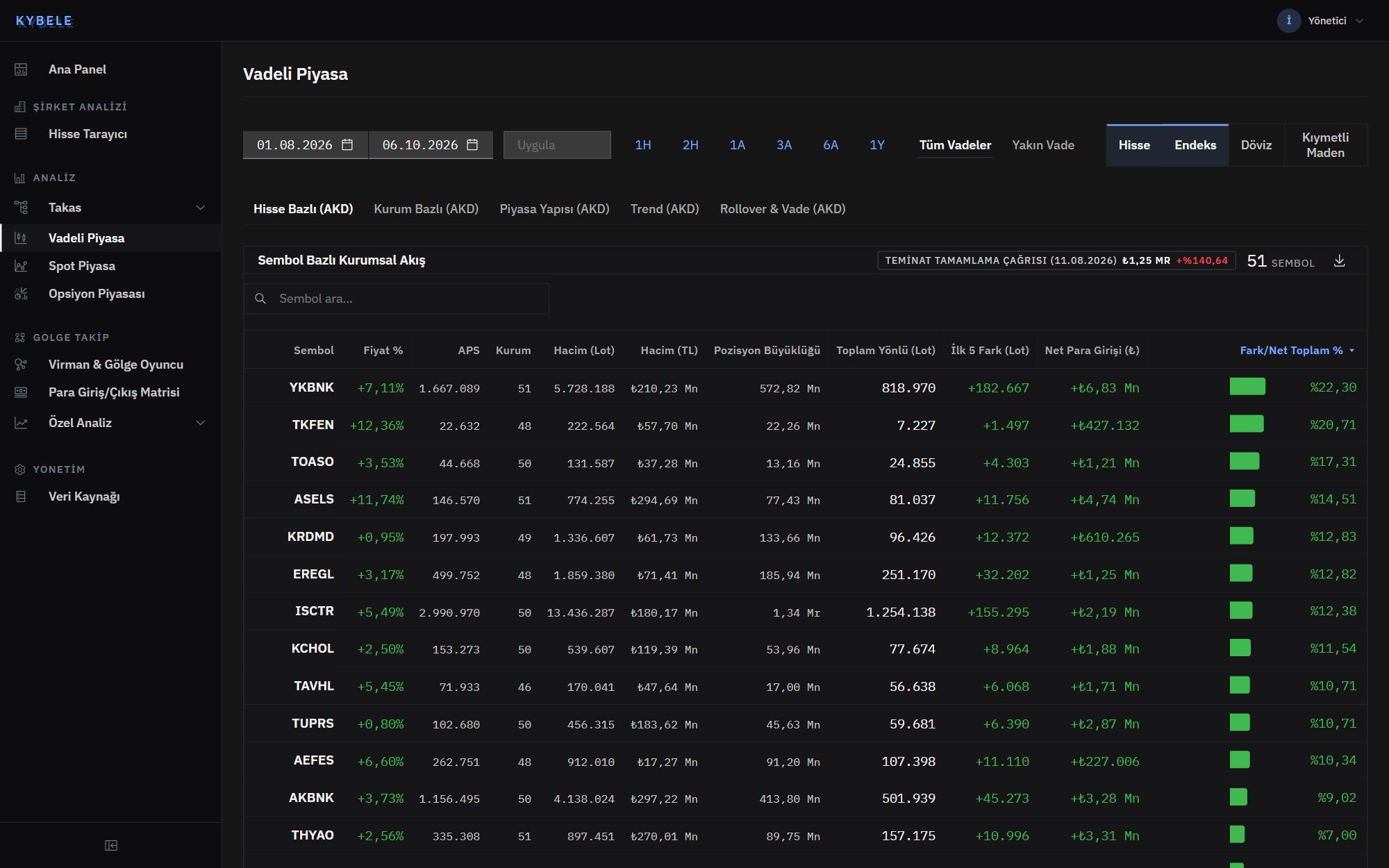Click the KYBELE logo
Viewport: 1389px width, 868px height.
tap(44, 21)
